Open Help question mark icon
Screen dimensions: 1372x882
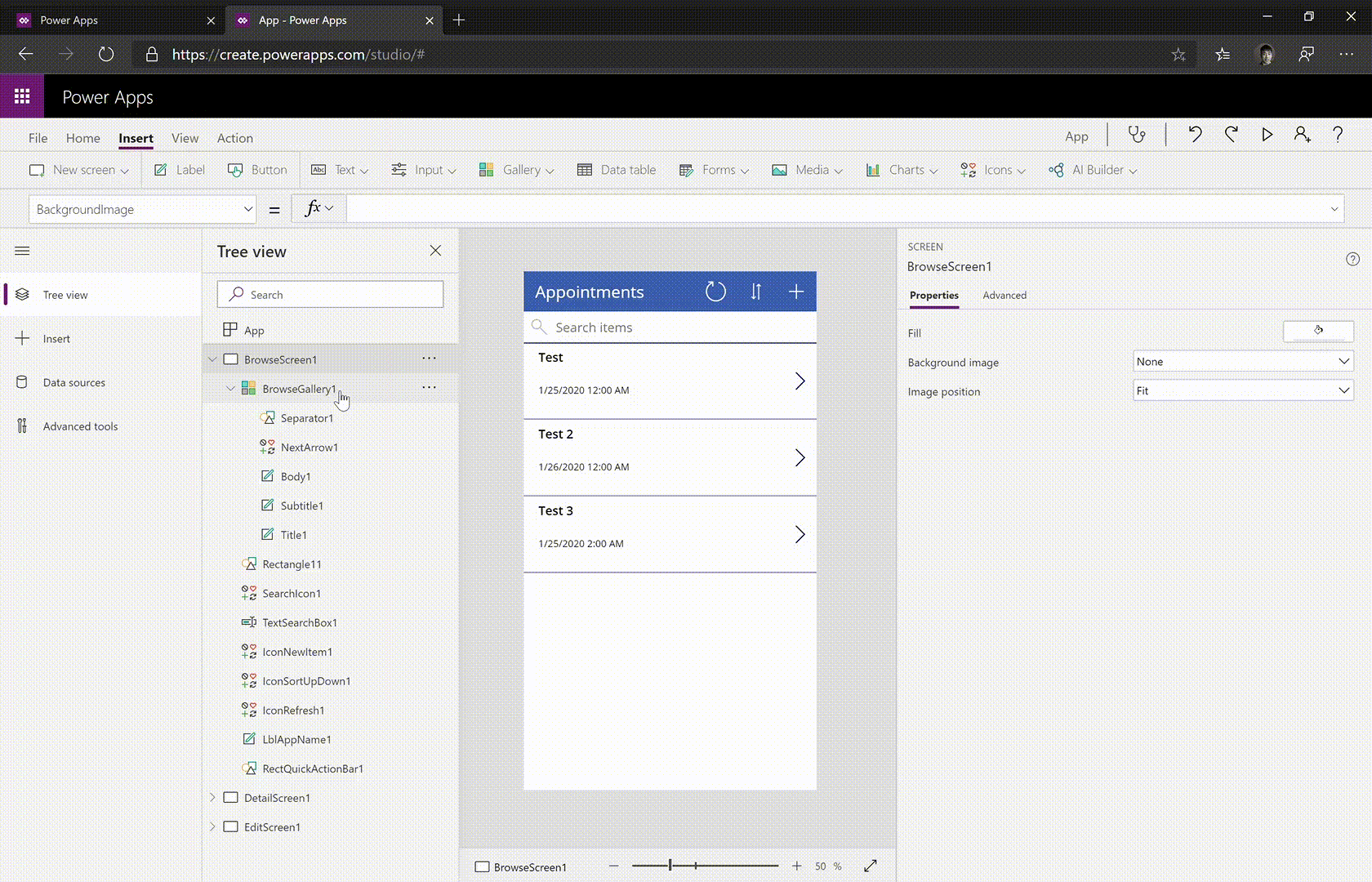(1338, 135)
